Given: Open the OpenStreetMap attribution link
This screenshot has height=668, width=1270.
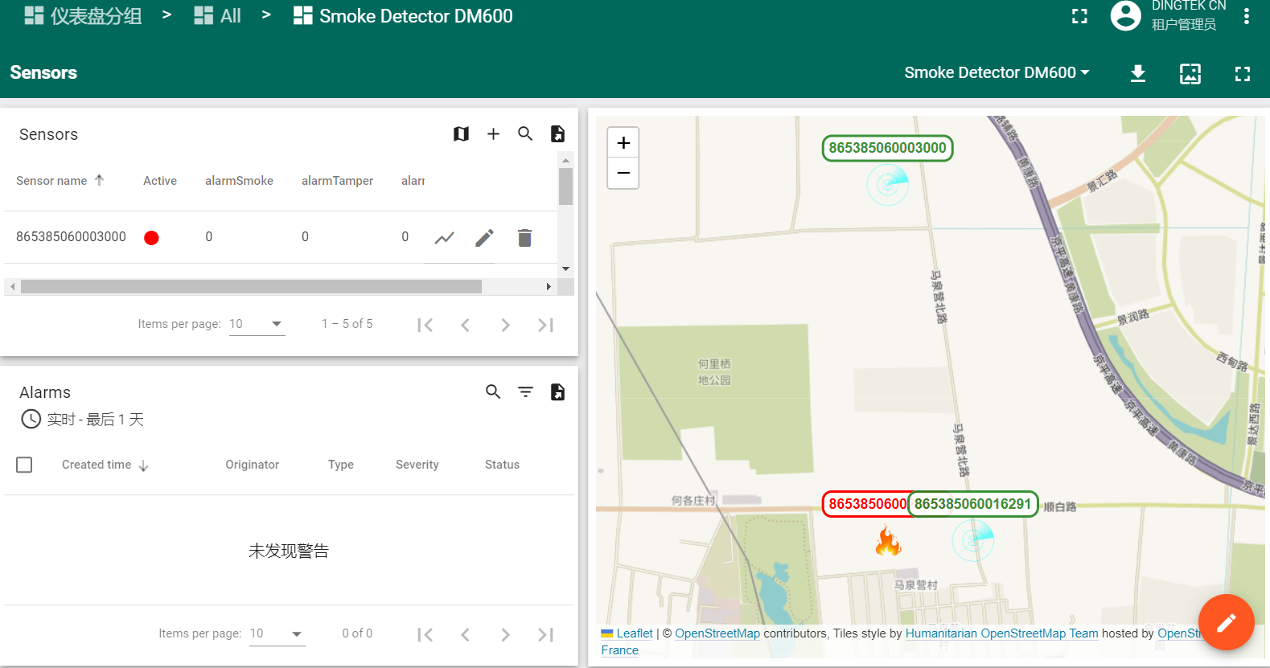Looking at the screenshot, I should coord(717,633).
